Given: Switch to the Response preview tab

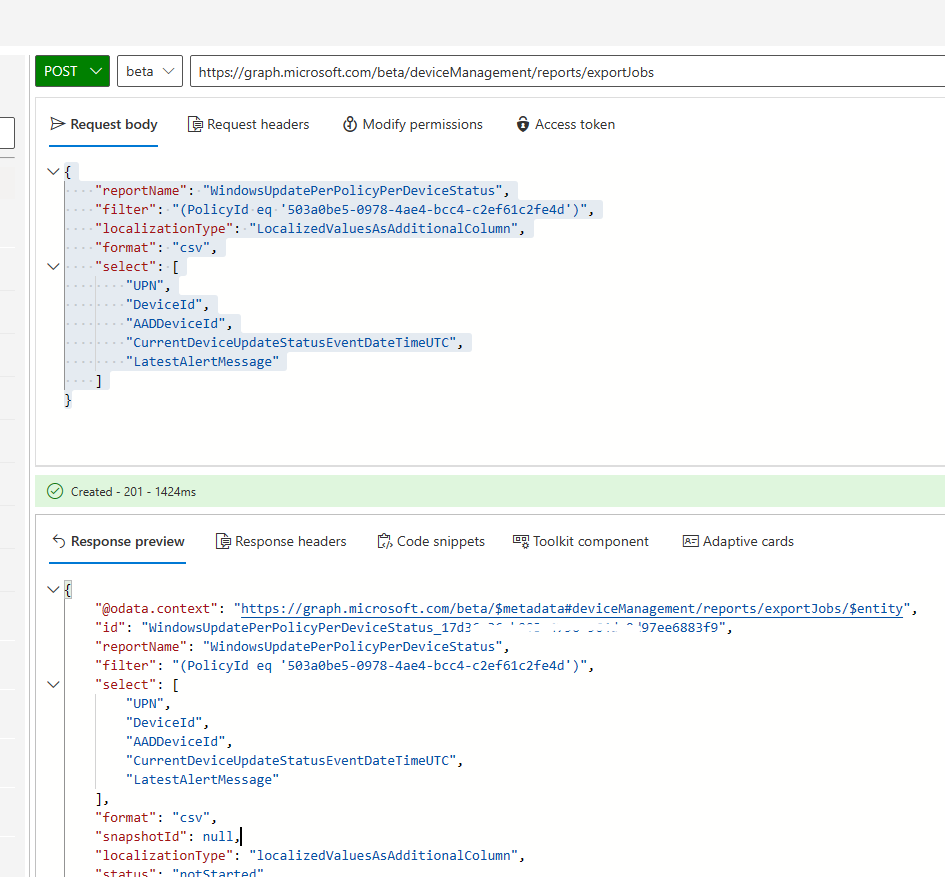Looking at the screenshot, I should click(x=118, y=542).
